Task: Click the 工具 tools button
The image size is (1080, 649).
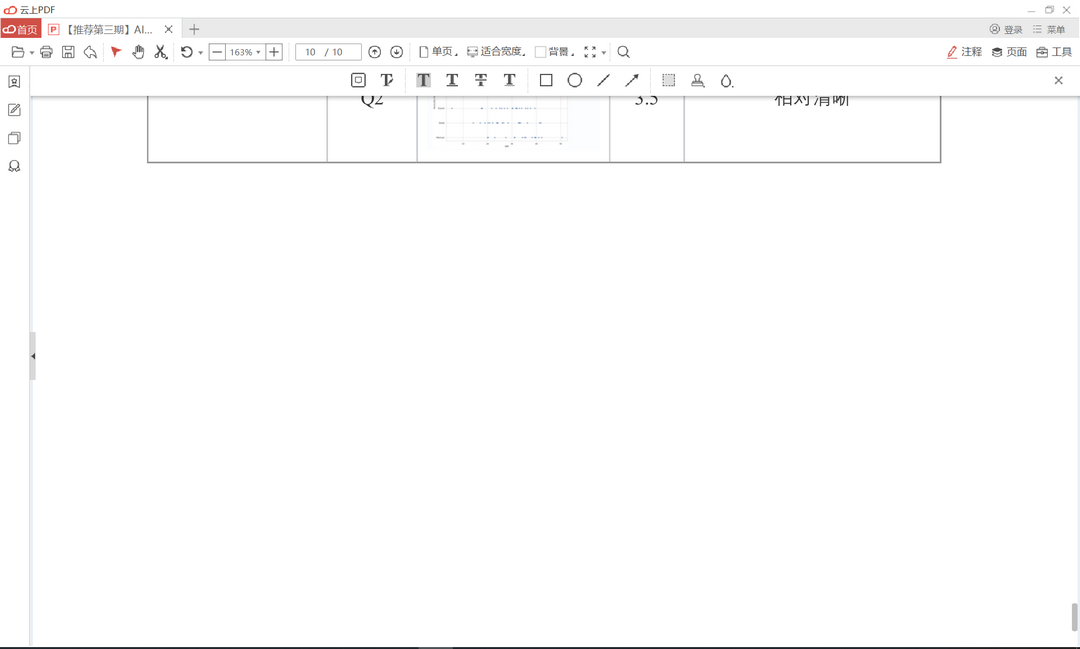Action: pyautogui.click(x=1057, y=51)
